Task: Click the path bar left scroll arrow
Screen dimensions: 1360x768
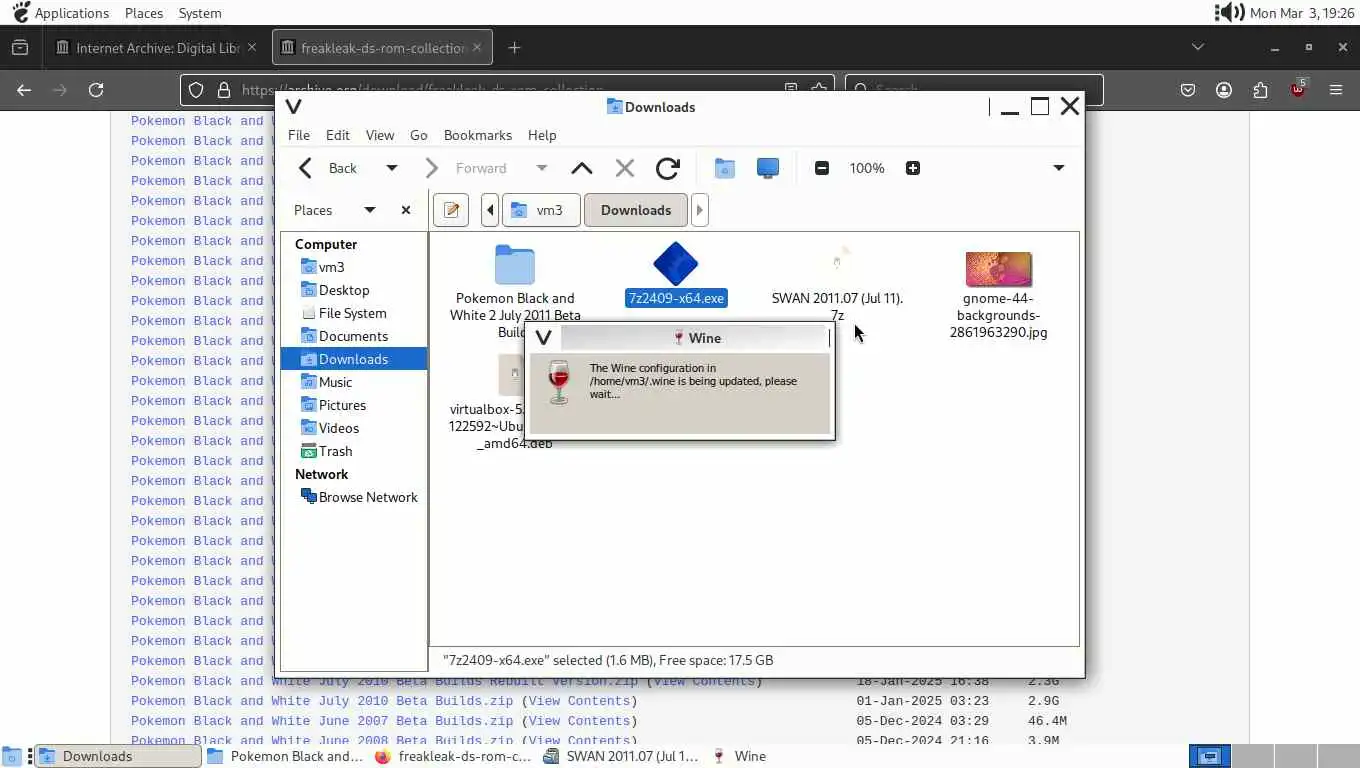Action: [x=490, y=210]
